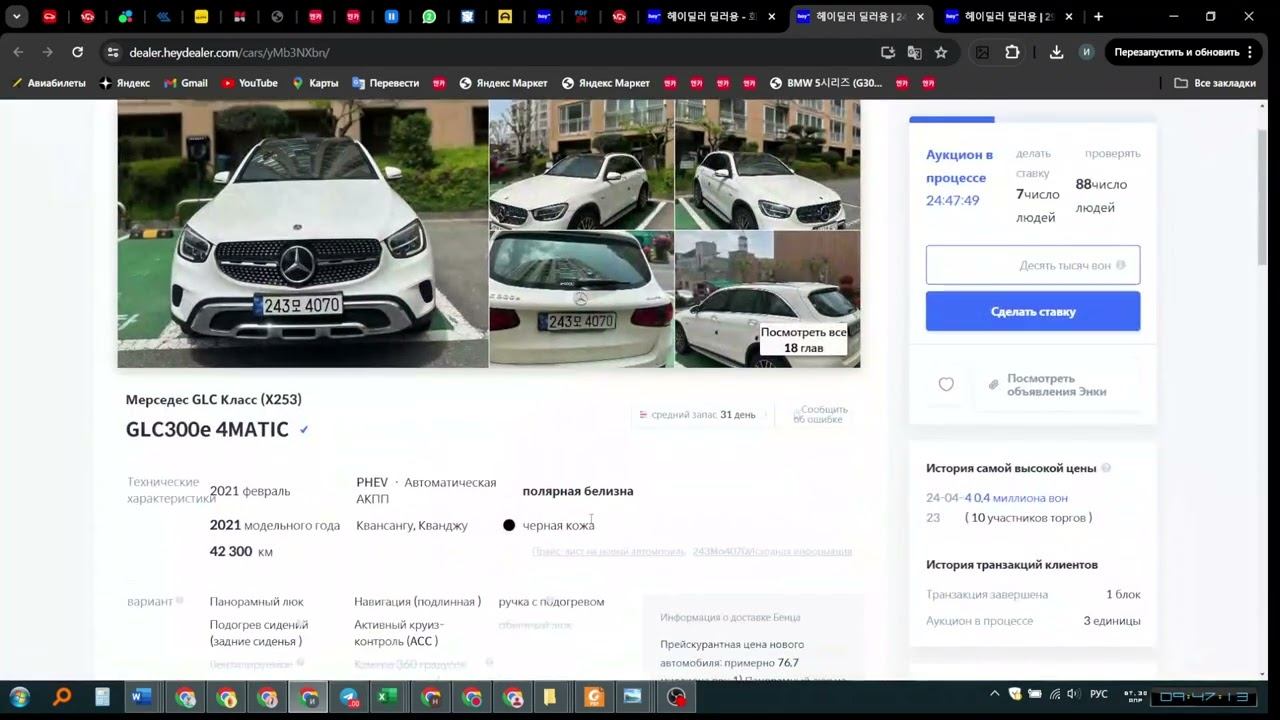Click the black leather color swatch
Screen dimensions: 1280x720
[509, 525]
